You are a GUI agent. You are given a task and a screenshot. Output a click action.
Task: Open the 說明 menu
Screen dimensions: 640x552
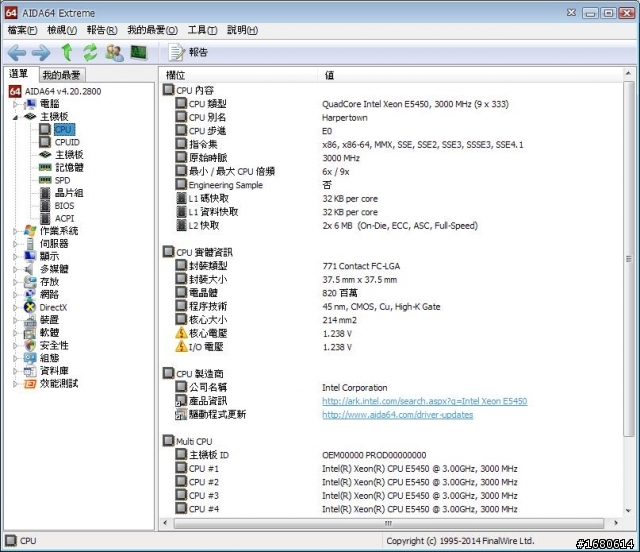pos(242,30)
